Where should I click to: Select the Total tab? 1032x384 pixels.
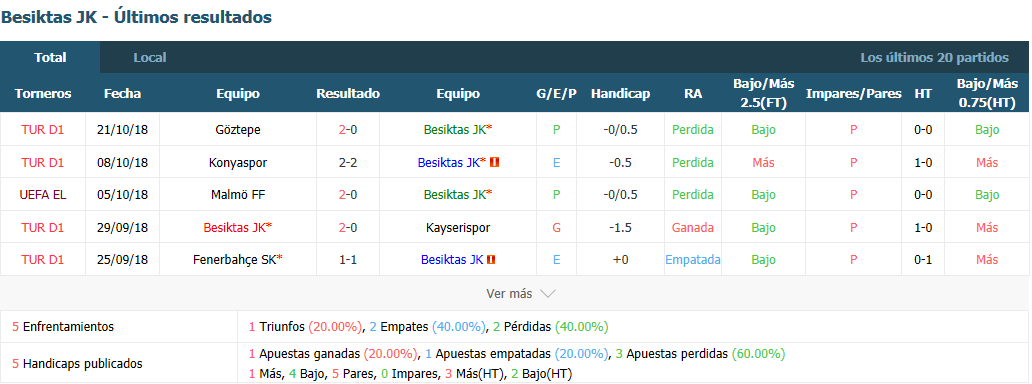tap(50, 57)
